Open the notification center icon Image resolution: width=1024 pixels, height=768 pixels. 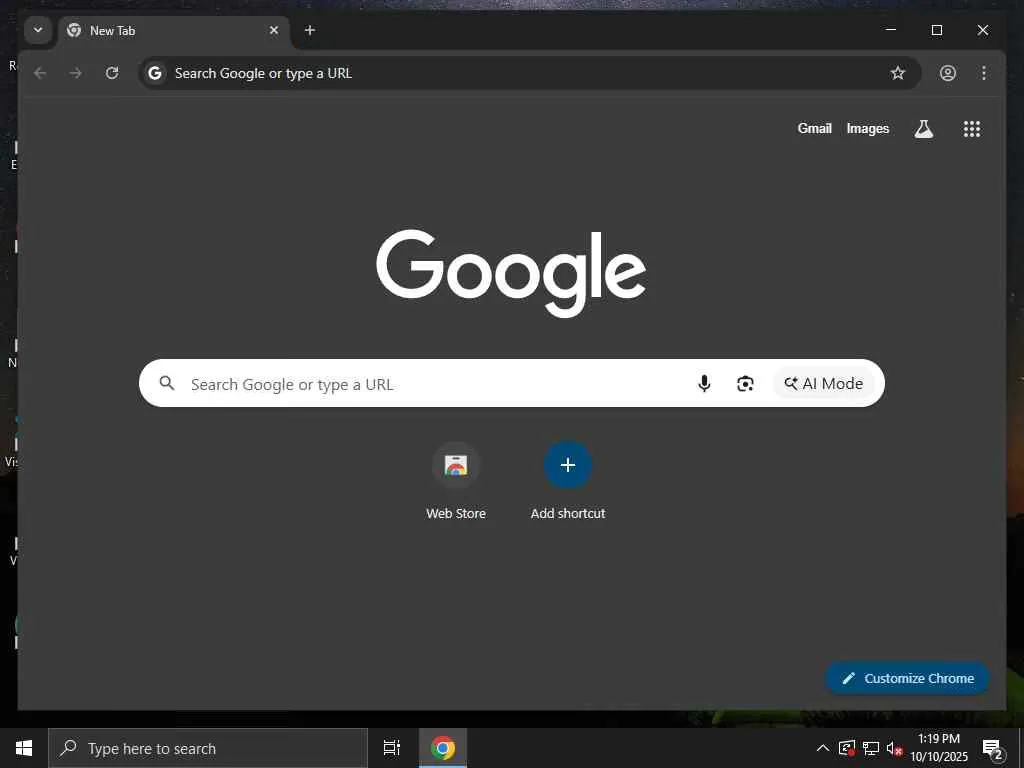[992, 748]
